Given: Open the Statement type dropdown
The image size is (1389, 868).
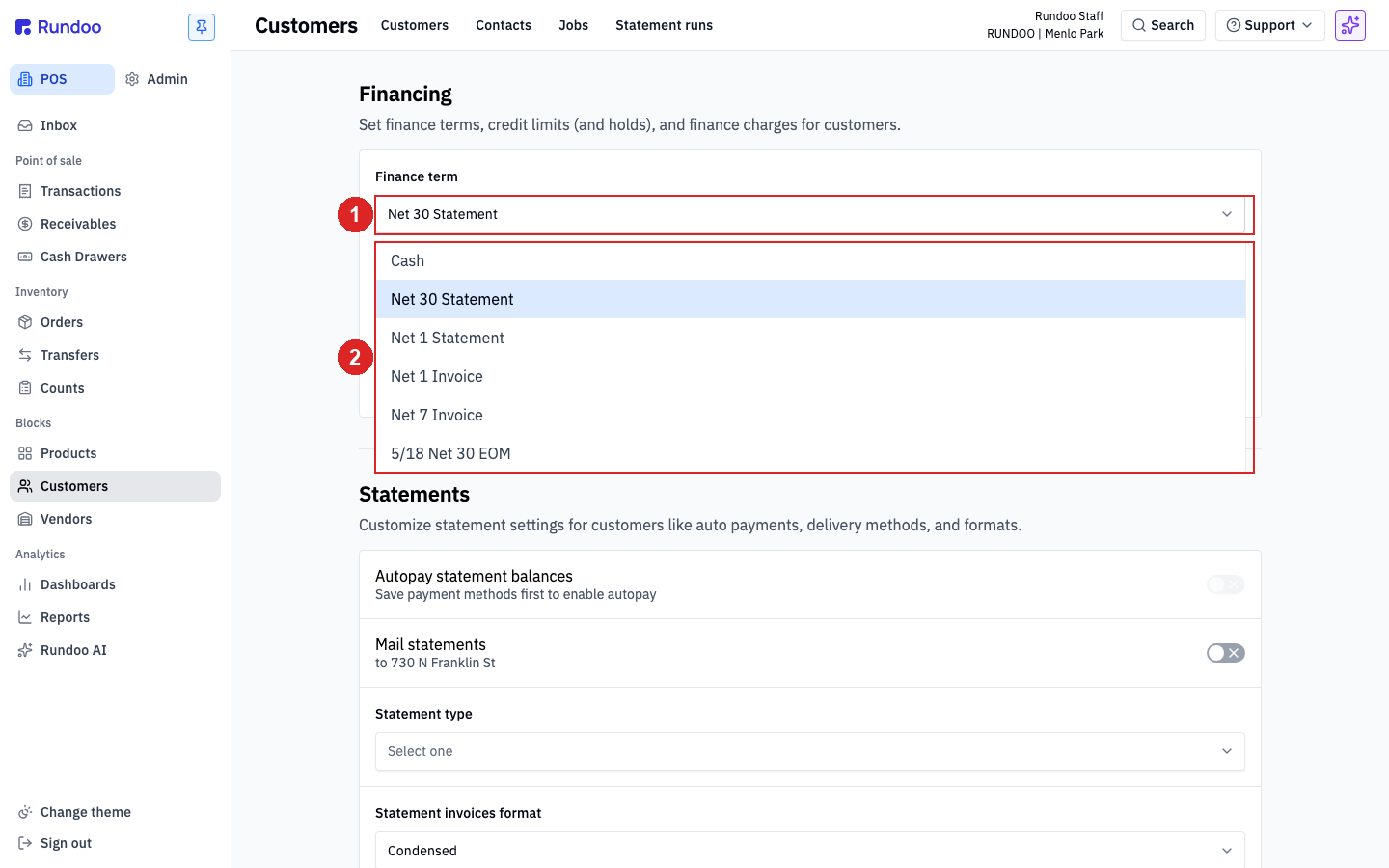Looking at the screenshot, I should point(810,751).
